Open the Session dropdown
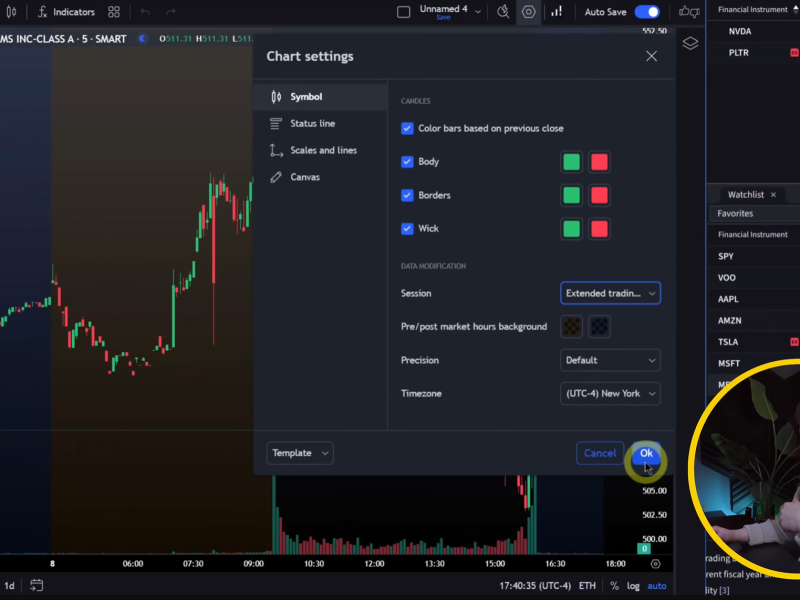 click(x=610, y=293)
